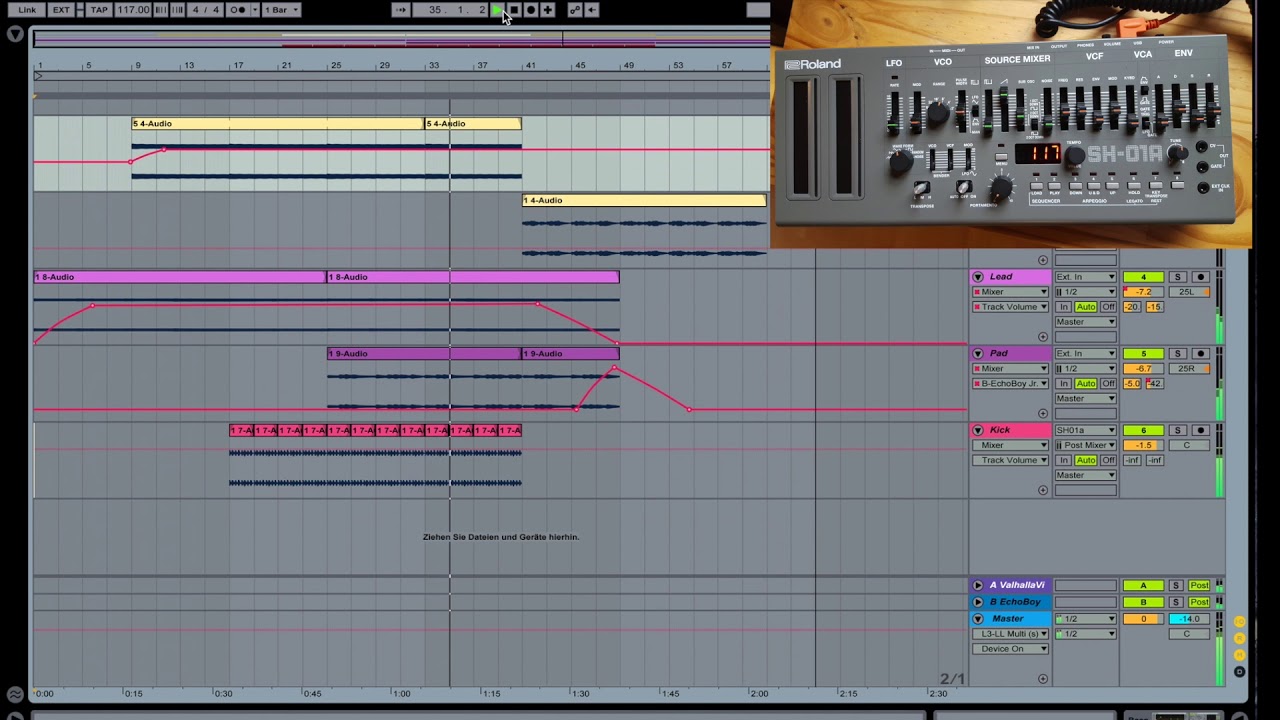The width and height of the screenshot is (1280, 720).
Task: Open Kick track SH01a input dropdown
Action: tap(1085, 430)
